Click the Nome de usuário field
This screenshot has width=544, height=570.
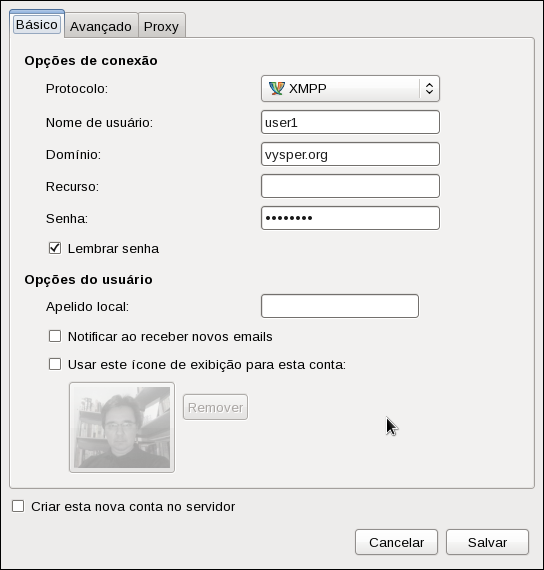350,122
